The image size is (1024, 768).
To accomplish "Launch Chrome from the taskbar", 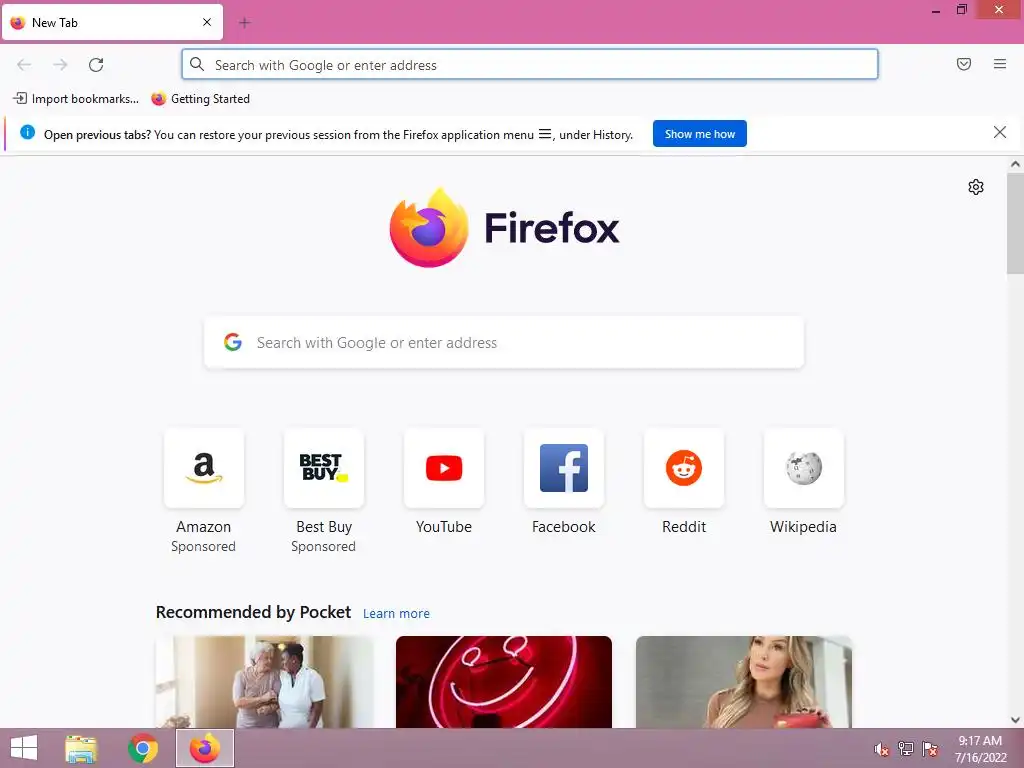I will point(142,748).
